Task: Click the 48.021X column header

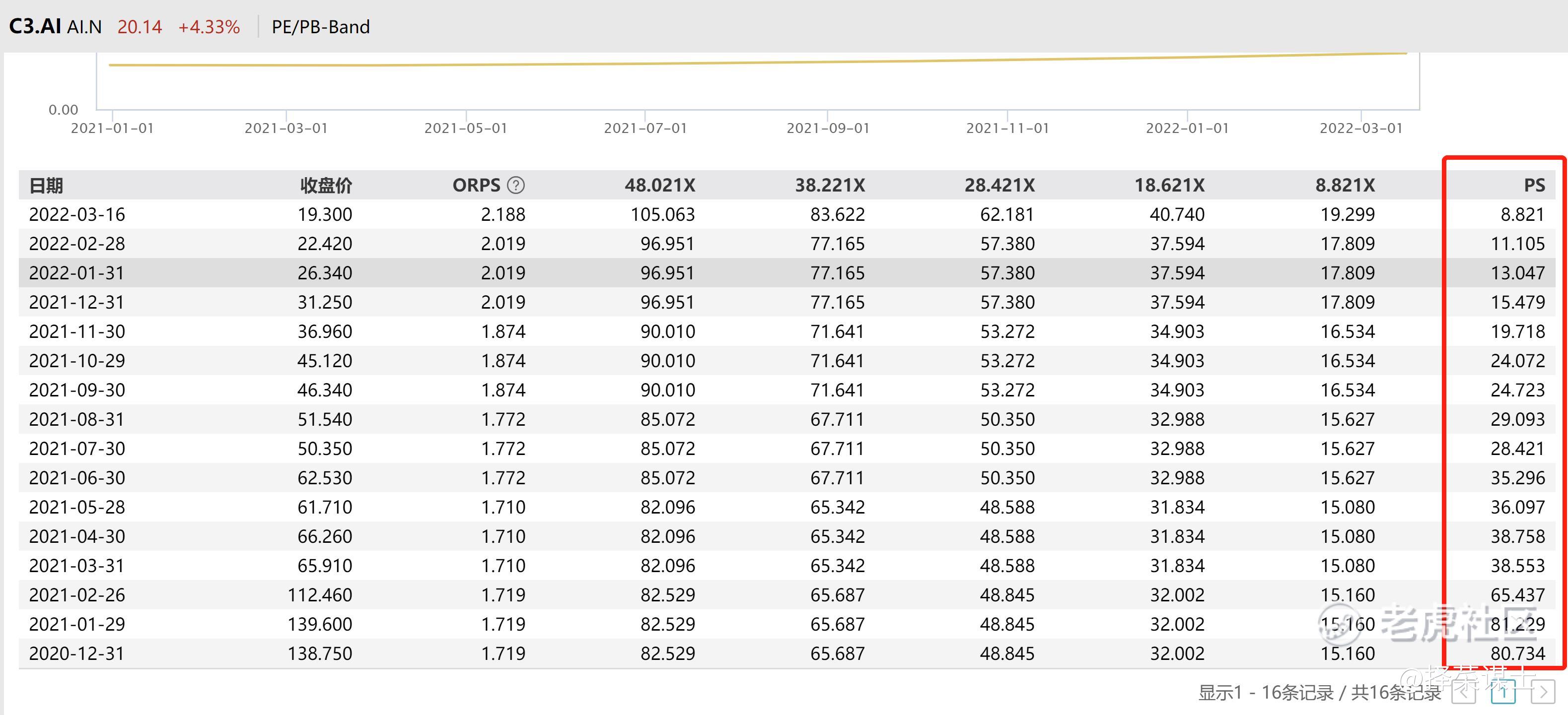Action: coord(660,185)
